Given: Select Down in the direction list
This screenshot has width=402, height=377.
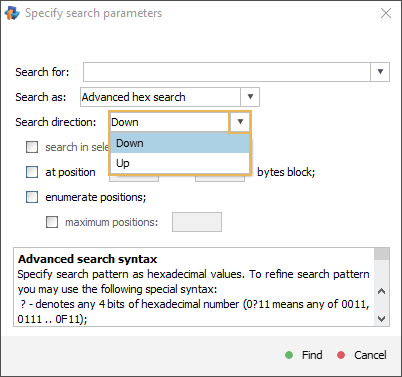Looking at the screenshot, I should pos(180,143).
